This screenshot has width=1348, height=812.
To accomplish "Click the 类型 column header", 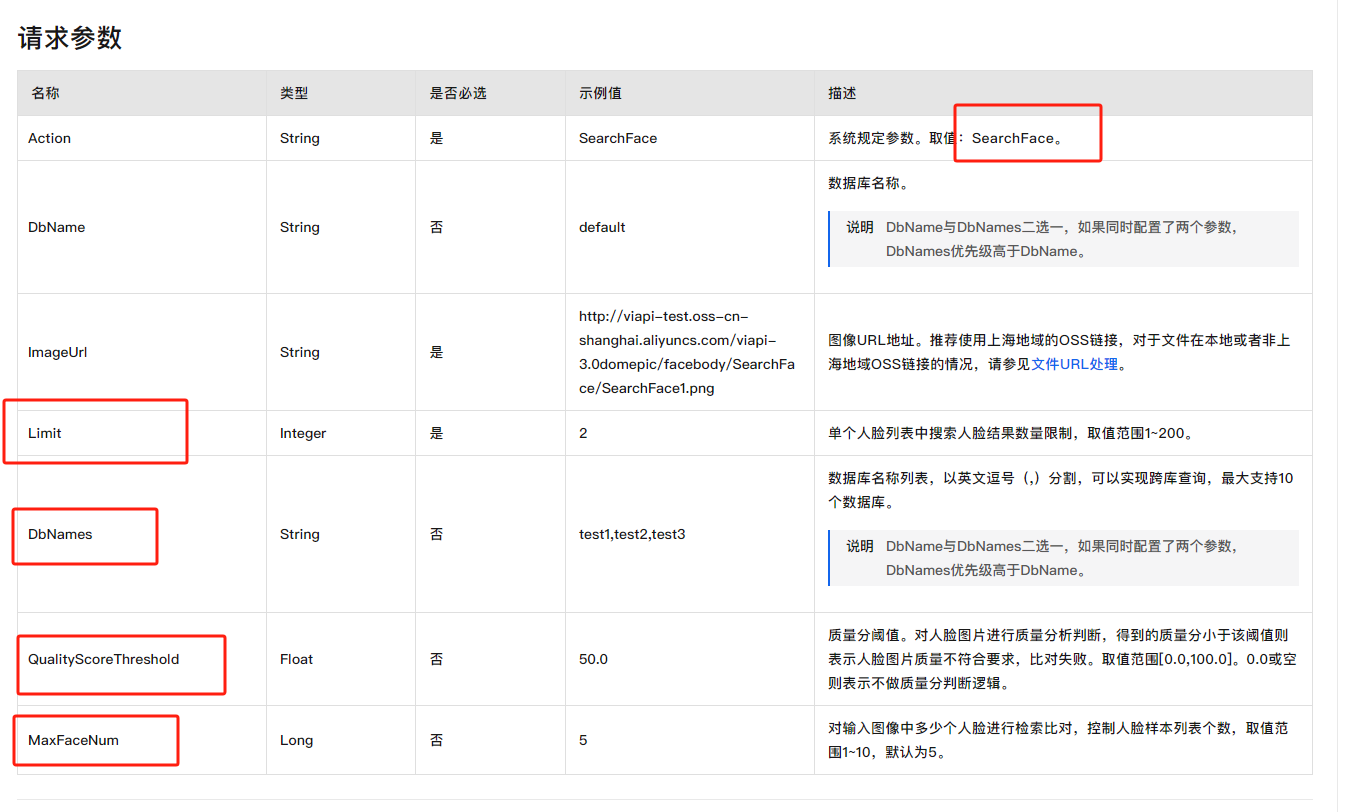I will click(x=294, y=93).
